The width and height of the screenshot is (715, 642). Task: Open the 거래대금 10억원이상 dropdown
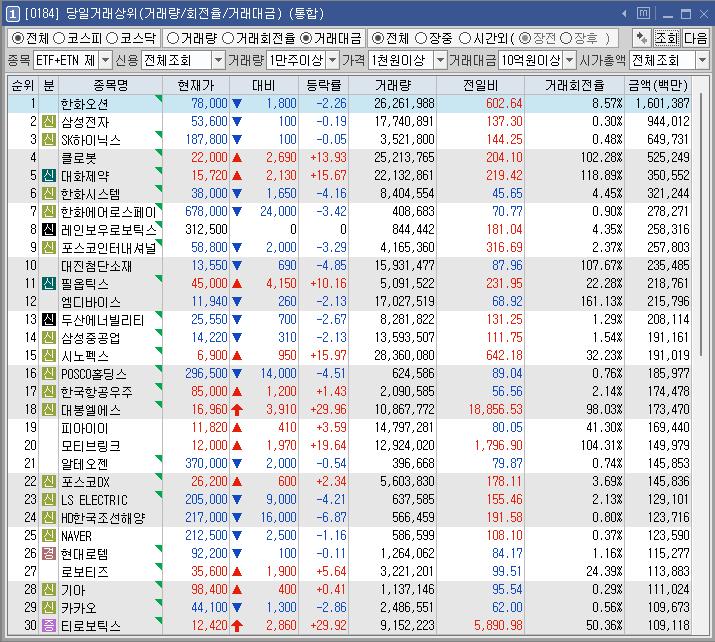pos(570,60)
